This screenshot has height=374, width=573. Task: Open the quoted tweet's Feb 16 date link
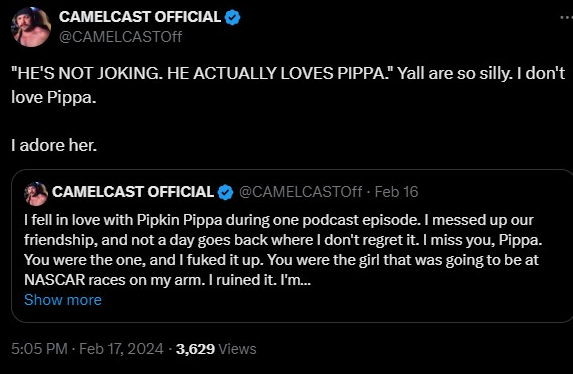pyautogui.click(x=396, y=192)
